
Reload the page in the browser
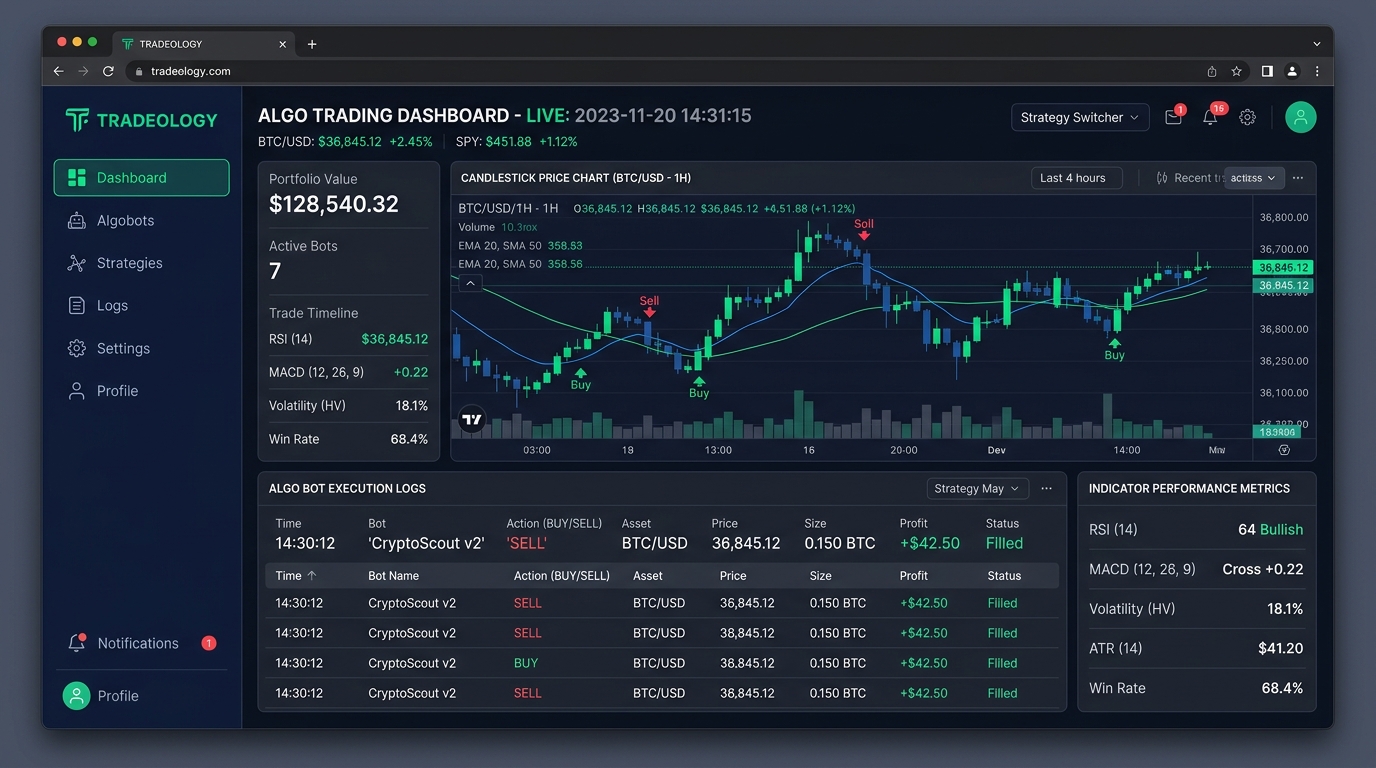108,71
